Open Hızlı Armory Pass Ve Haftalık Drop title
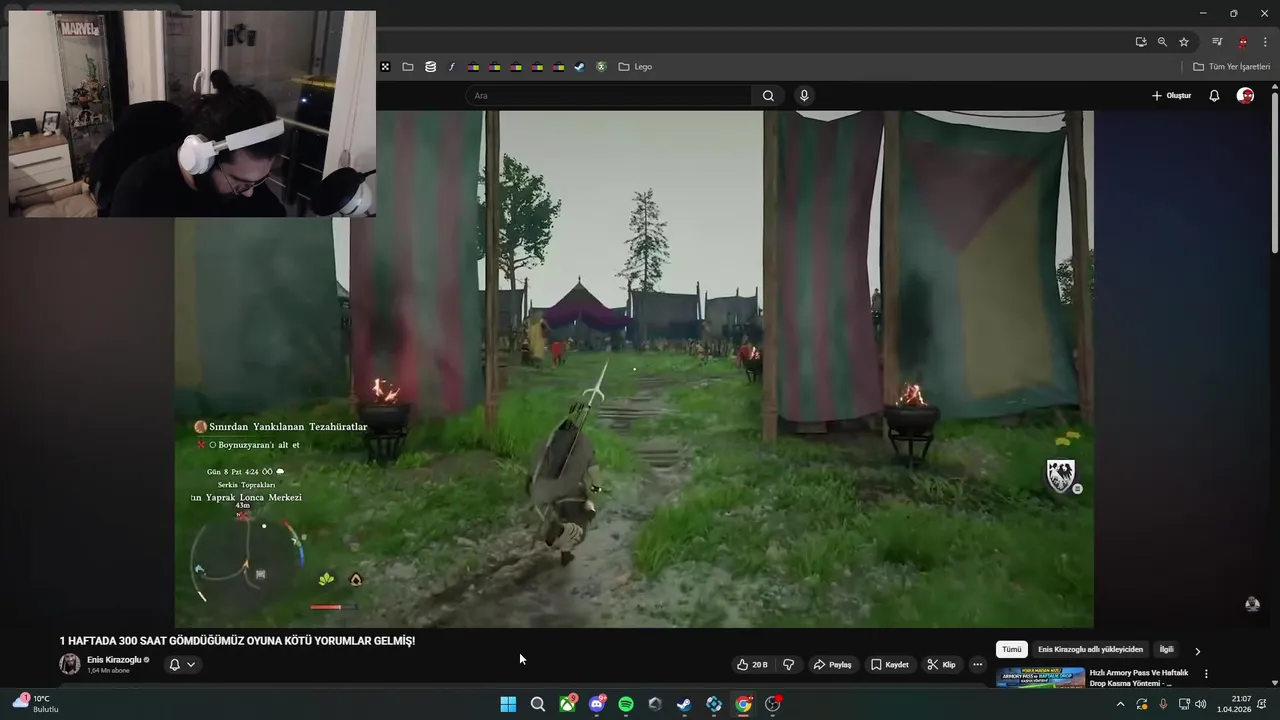Viewport: 1280px width, 720px height. (x=1139, y=678)
